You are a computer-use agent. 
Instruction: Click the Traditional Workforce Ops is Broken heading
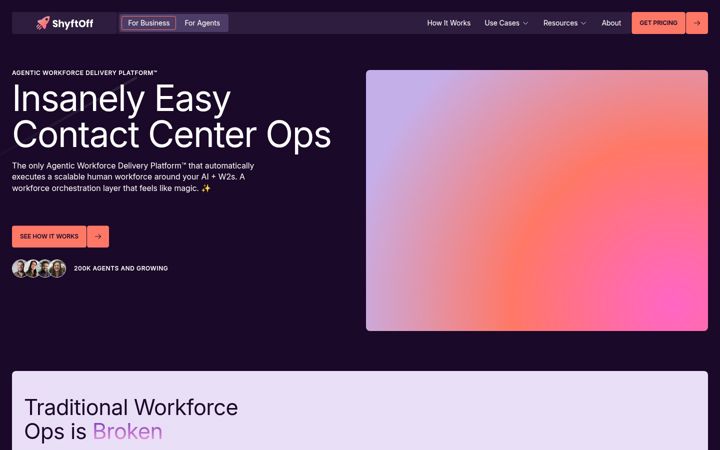pos(131,419)
